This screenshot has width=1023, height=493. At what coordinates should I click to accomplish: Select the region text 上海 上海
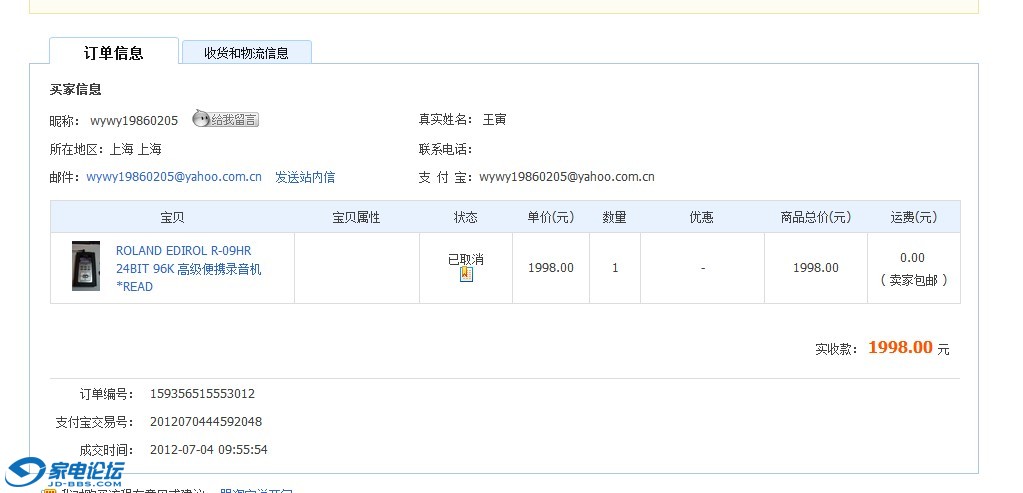click(x=135, y=149)
